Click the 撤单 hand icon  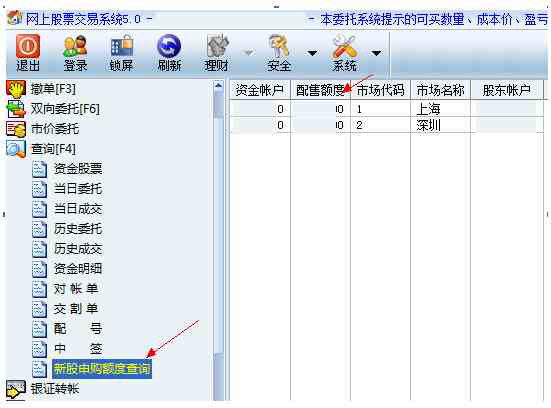16,89
